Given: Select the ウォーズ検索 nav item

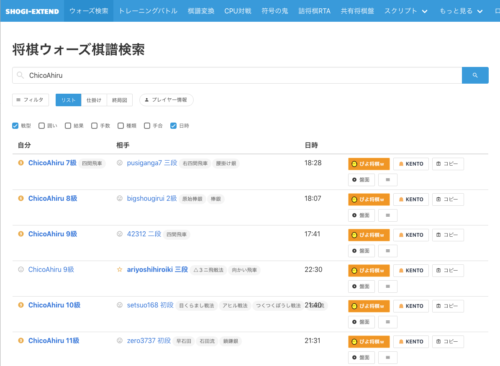Looking at the screenshot, I should coord(89,11).
